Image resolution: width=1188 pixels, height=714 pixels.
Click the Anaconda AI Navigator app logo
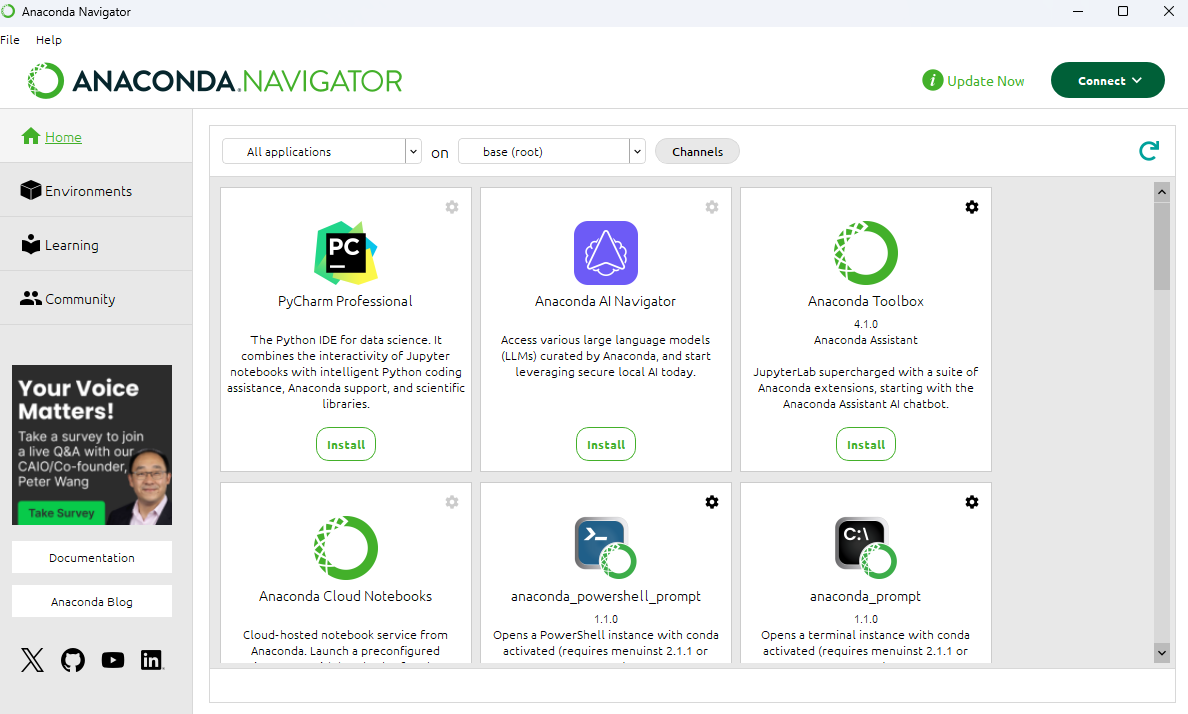pyautogui.click(x=605, y=253)
